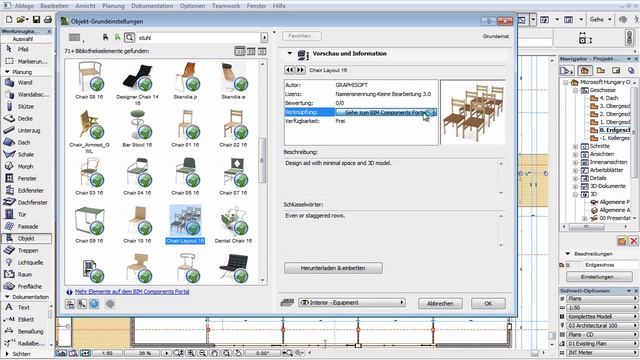The image size is (640, 360).
Task: Choose the Freifläche mesh tool
Action: pyautogui.click(x=29, y=287)
